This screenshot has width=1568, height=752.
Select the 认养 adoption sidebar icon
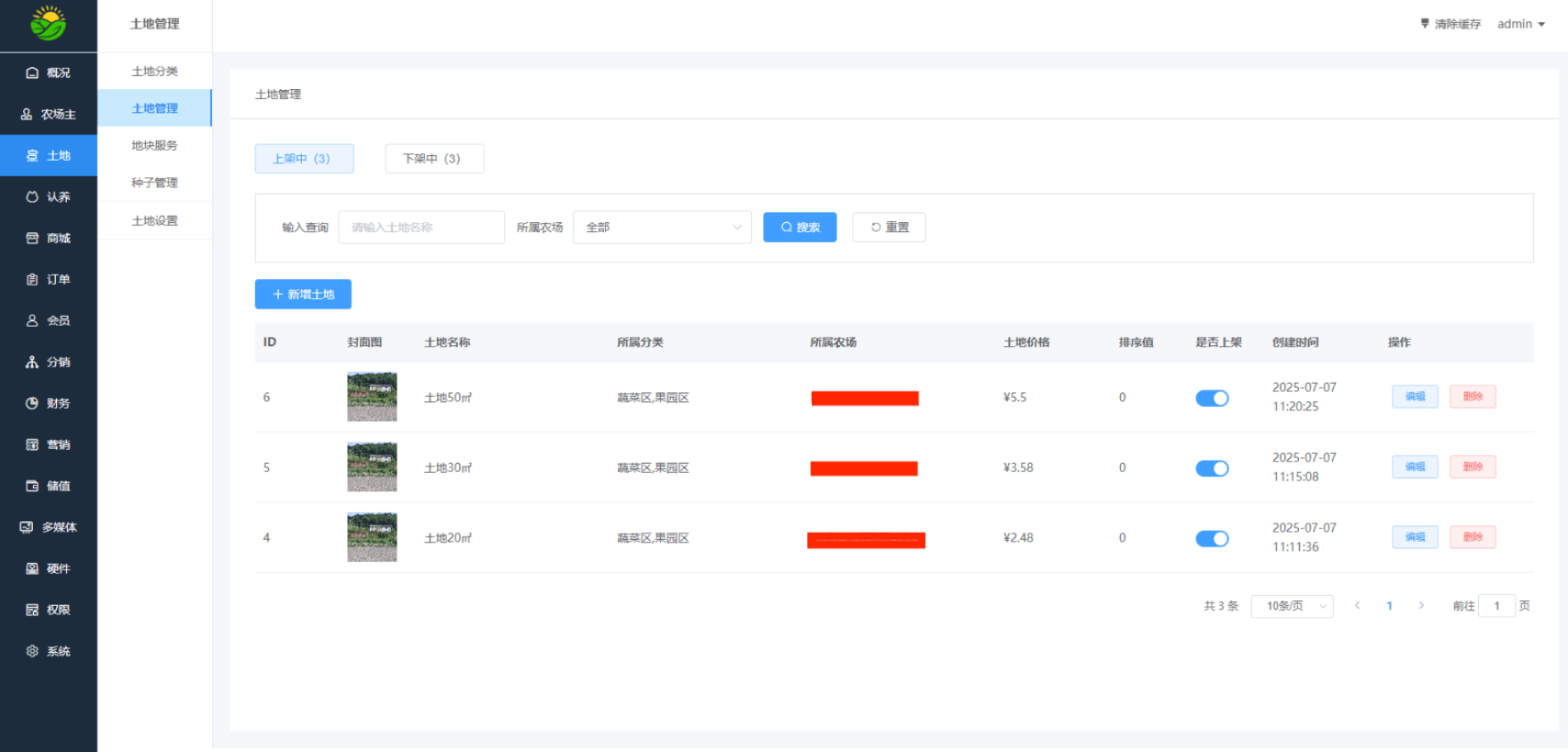[32, 196]
